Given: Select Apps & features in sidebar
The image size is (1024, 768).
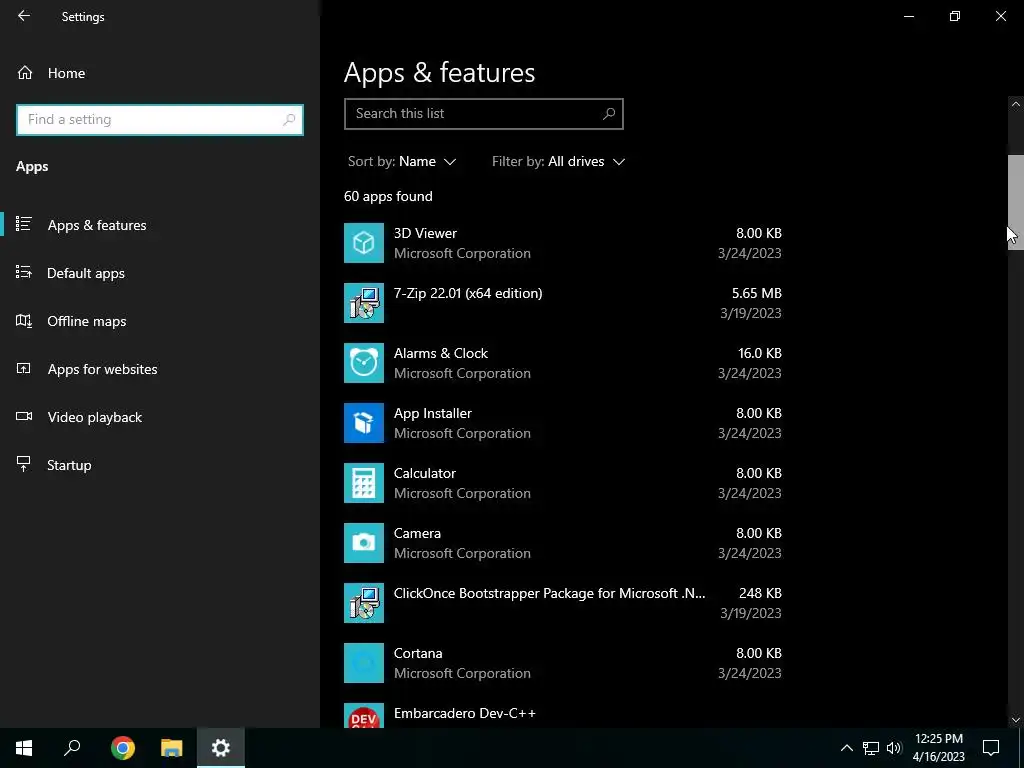Looking at the screenshot, I should pos(97,225).
